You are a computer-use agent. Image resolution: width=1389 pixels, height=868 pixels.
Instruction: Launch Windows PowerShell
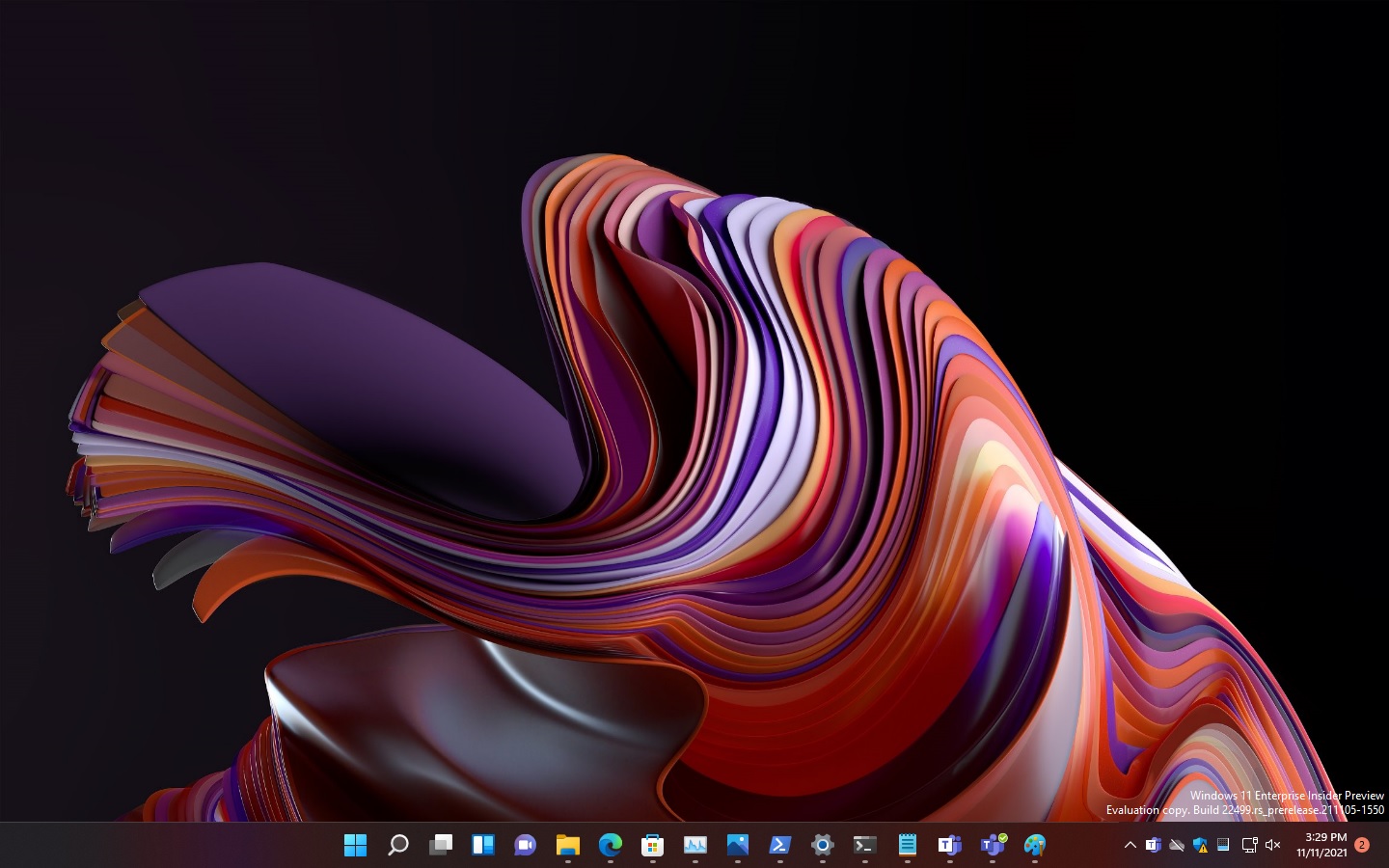pyautogui.click(x=779, y=846)
